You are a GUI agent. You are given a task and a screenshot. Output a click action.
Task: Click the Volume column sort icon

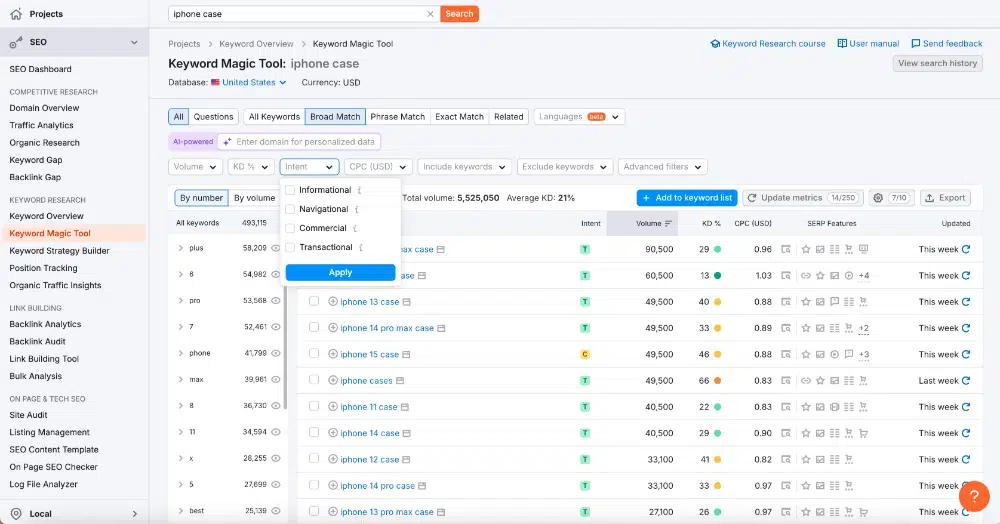(x=668, y=224)
